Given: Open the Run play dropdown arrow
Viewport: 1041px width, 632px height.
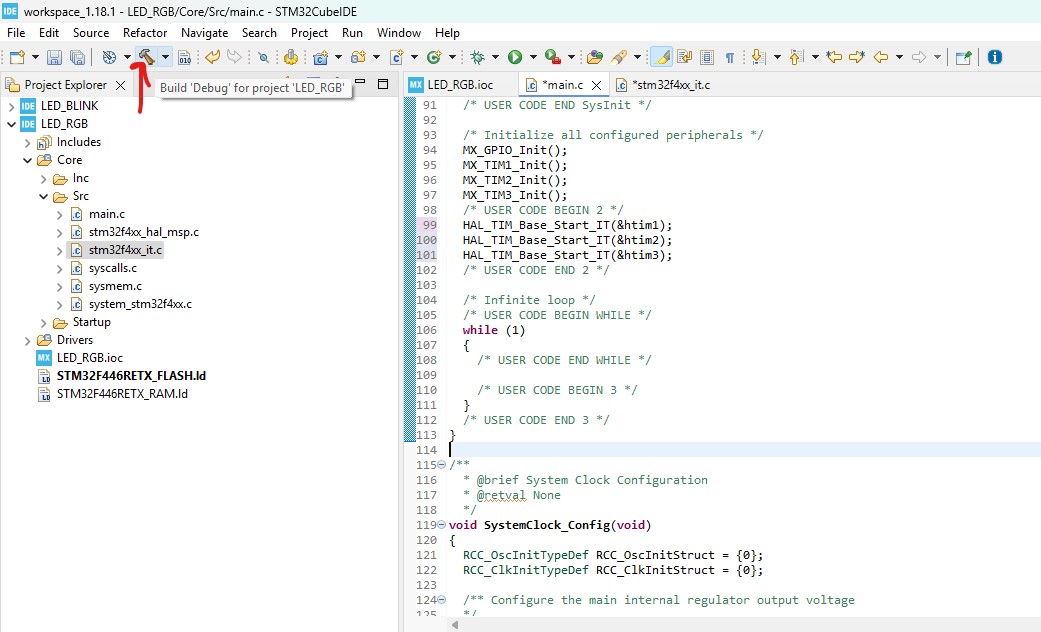Looking at the screenshot, I should 532,57.
